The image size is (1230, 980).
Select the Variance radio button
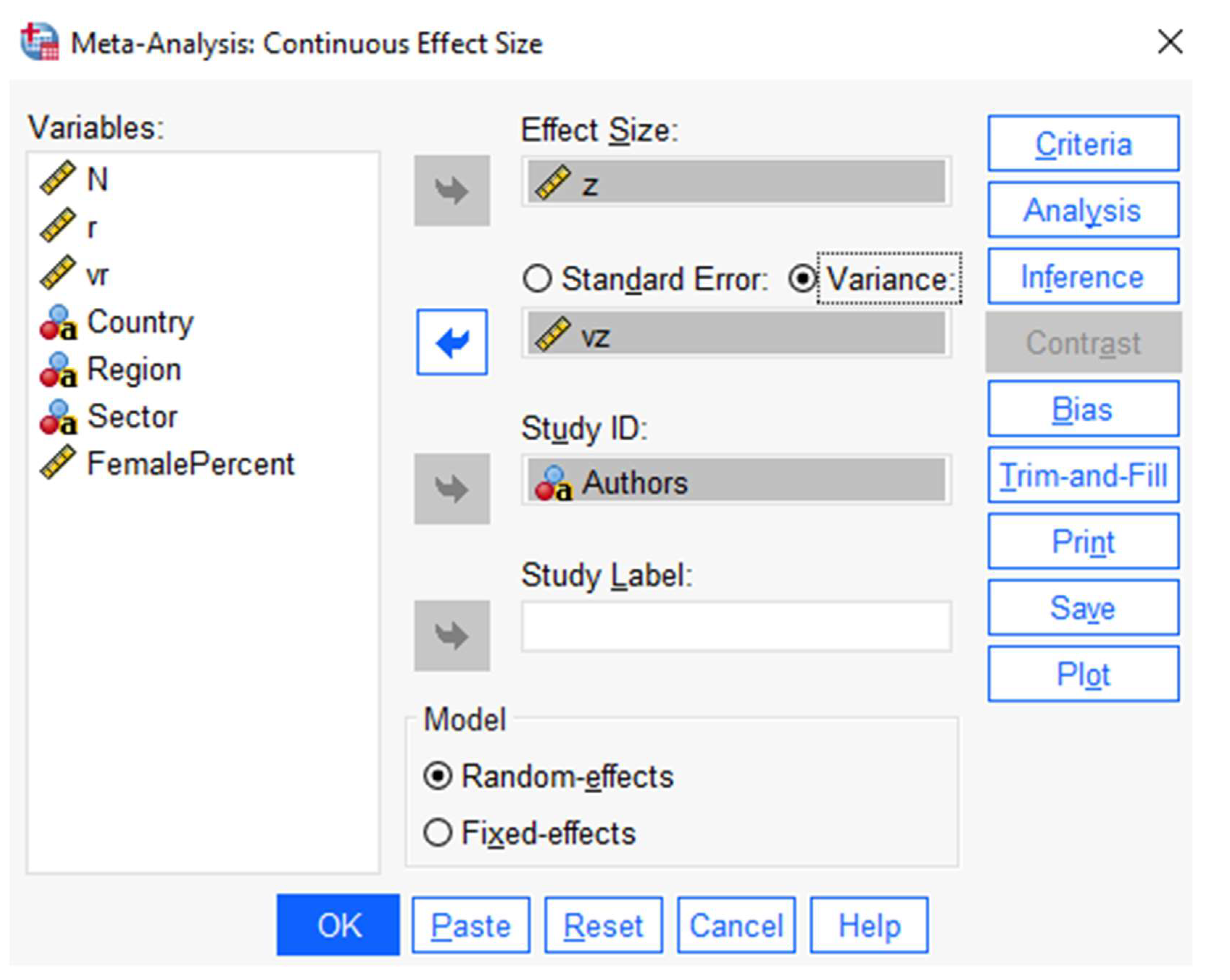tap(802, 279)
